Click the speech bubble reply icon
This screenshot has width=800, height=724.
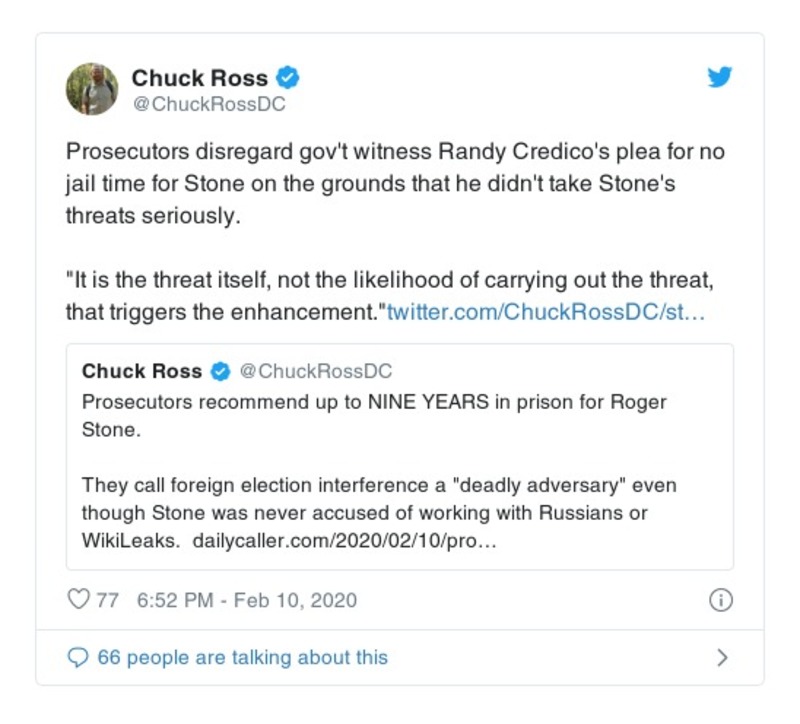coord(77,658)
